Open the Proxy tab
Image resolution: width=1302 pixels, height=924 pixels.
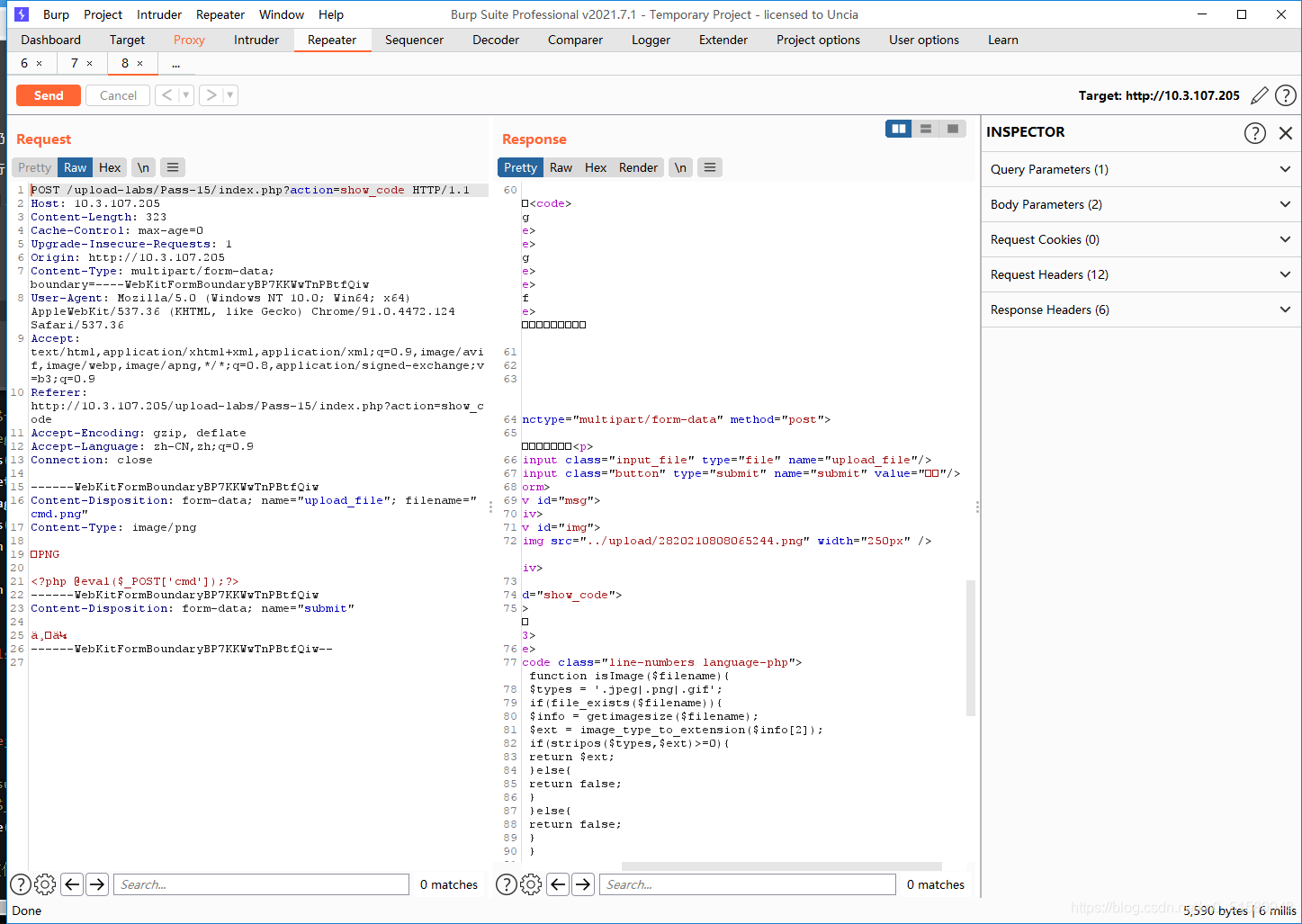point(189,40)
